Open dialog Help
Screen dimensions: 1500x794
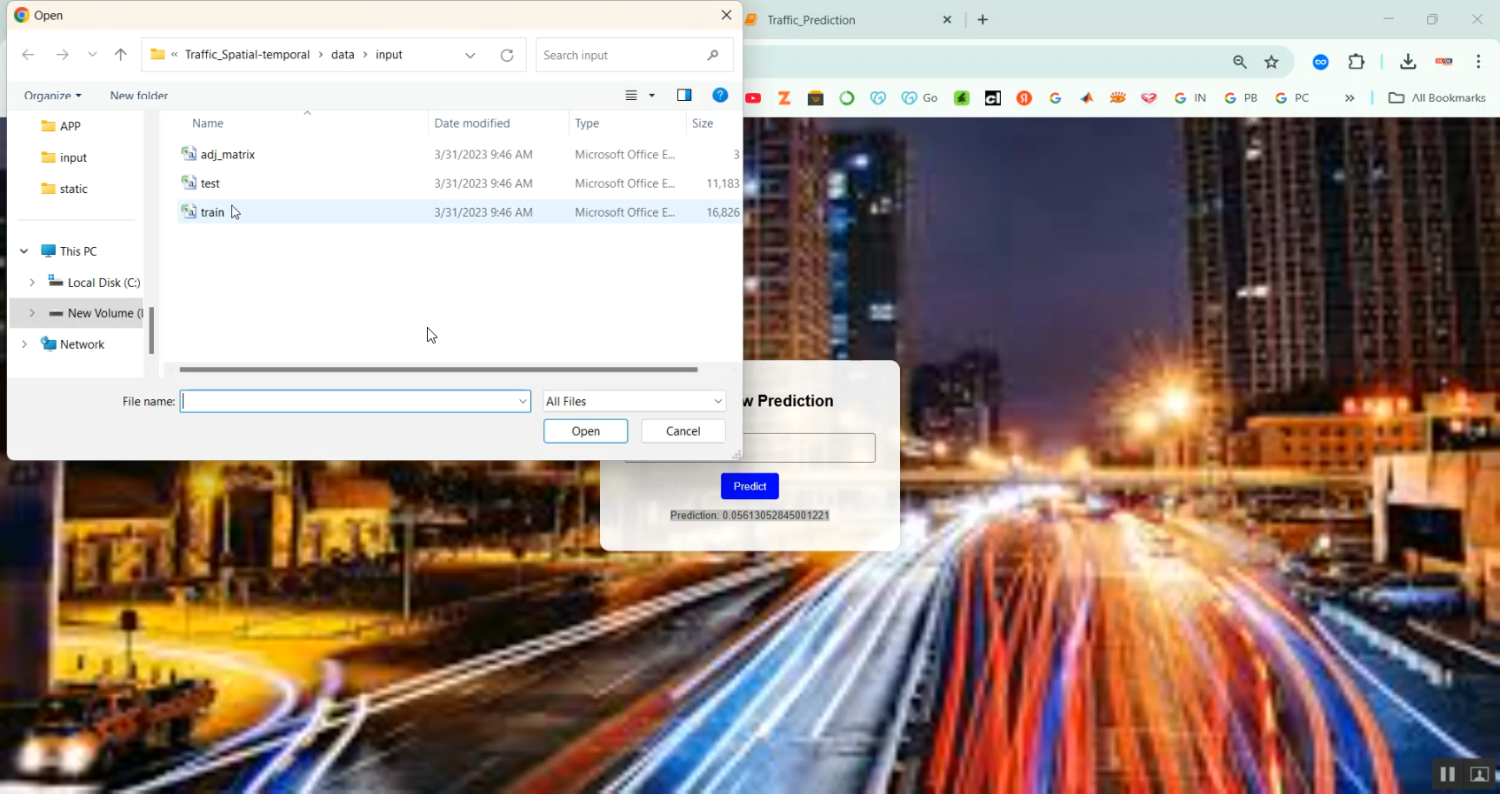tap(720, 96)
